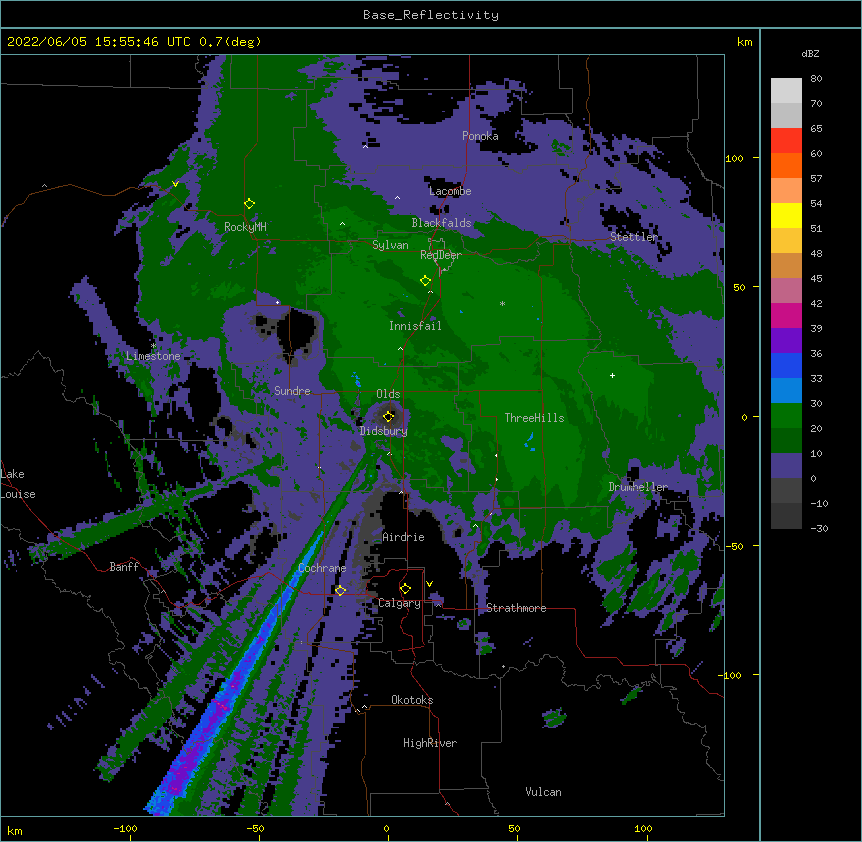862x842 pixels.
Task: Pick the bright green 30 dBZ legend swatch
Action: (786, 416)
